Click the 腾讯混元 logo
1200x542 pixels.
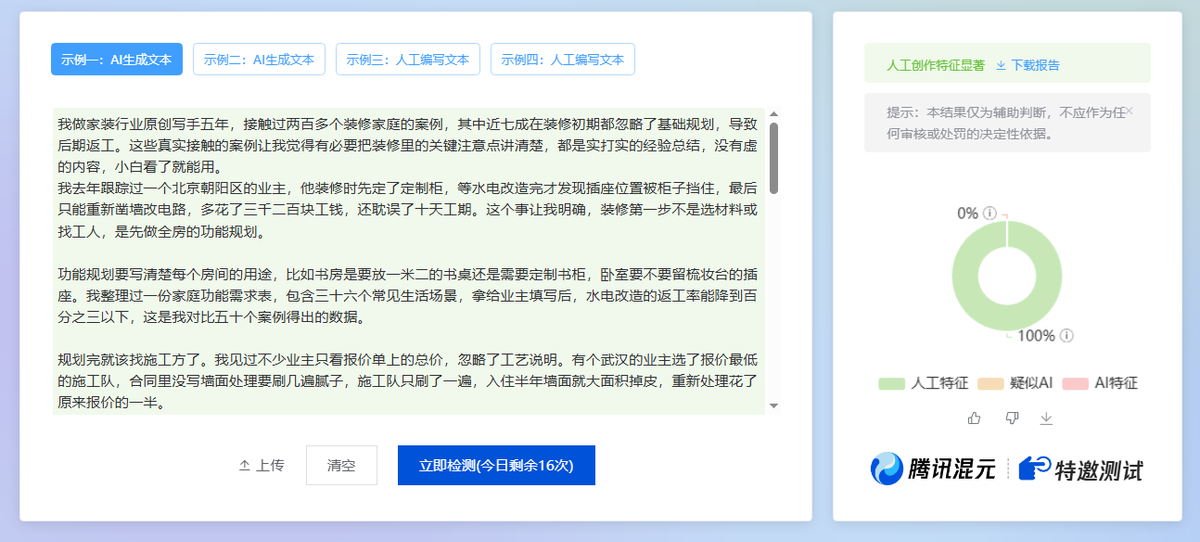933,468
